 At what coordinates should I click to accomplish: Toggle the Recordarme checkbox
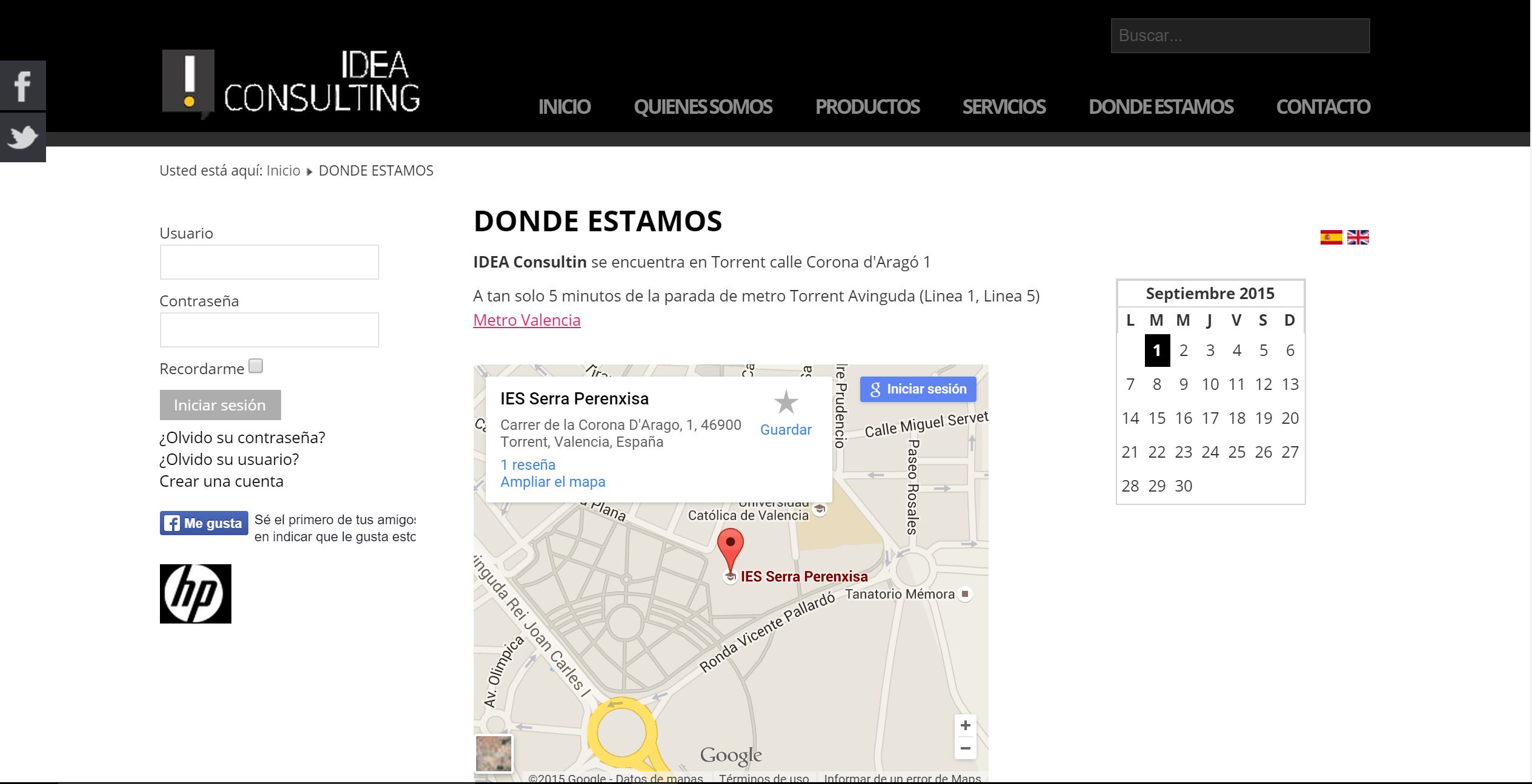pyautogui.click(x=256, y=366)
